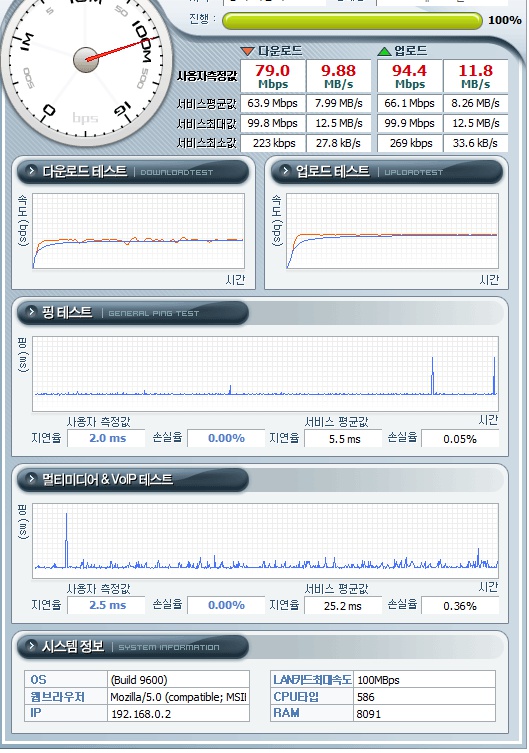Click the CPU타입 label cell
Viewport: 529px width, 753px height.
tap(312, 696)
